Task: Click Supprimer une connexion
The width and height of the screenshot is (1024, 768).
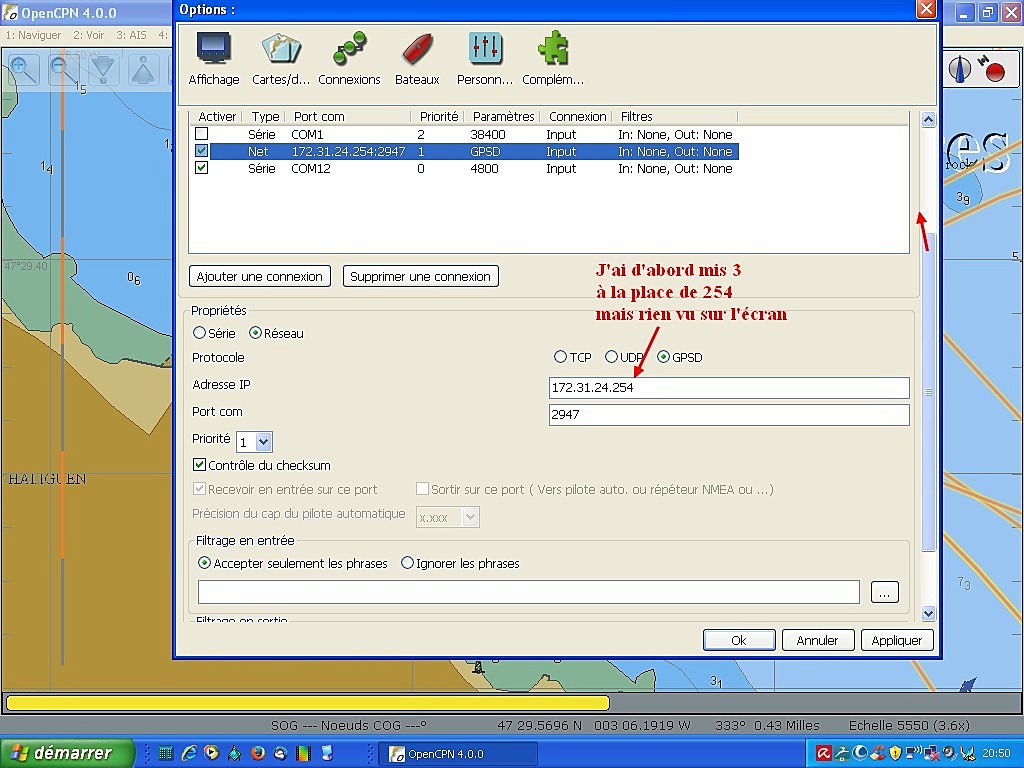Action: pyautogui.click(x=421, y=276)
